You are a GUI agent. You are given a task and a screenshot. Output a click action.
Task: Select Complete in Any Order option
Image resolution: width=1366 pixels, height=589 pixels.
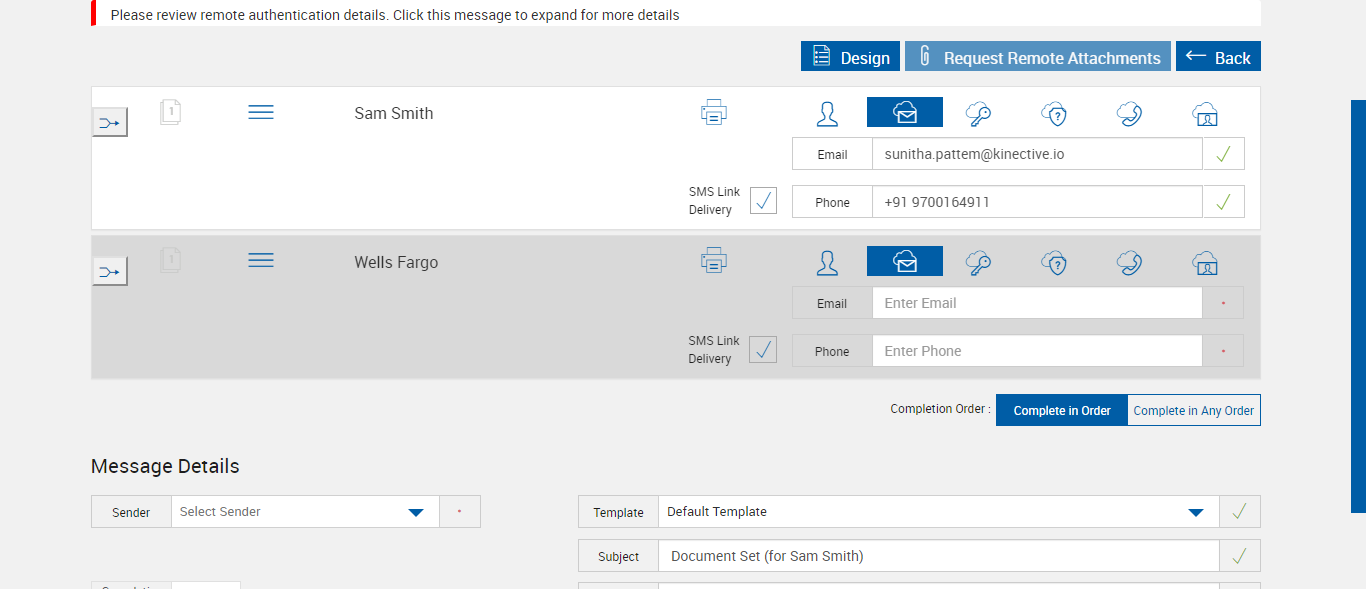[1194, 410]
